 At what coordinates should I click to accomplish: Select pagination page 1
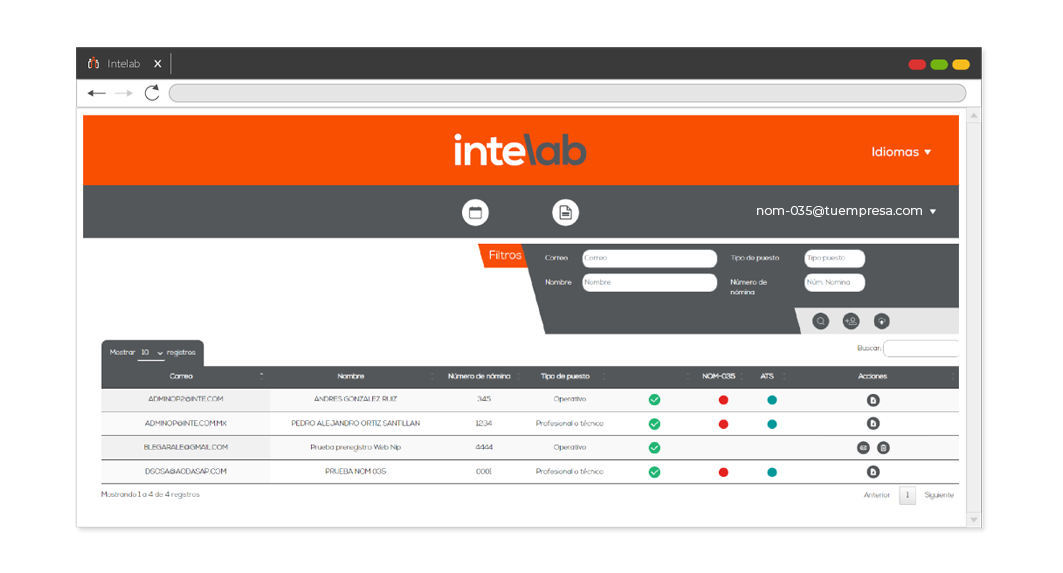(907, 495)
